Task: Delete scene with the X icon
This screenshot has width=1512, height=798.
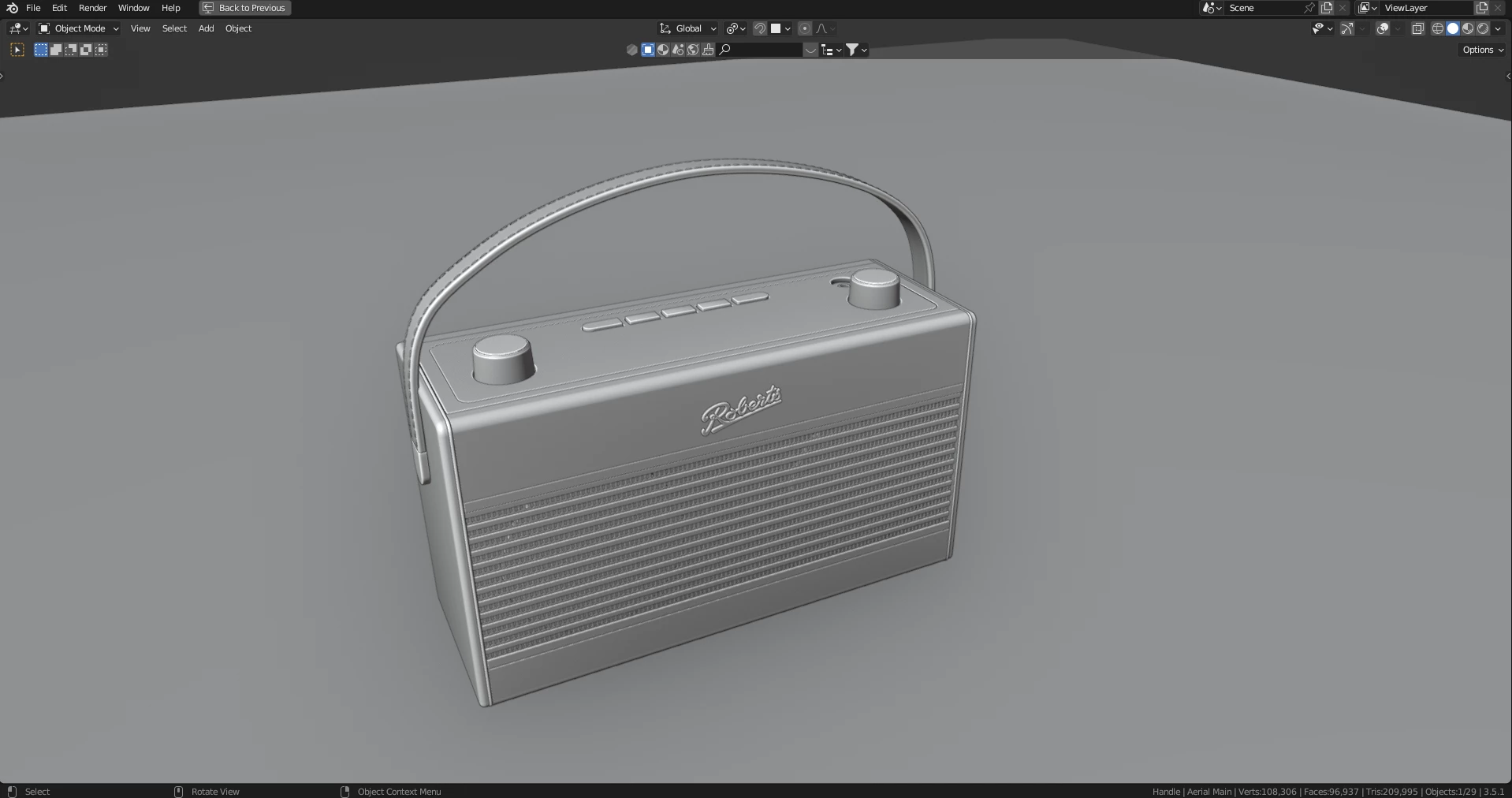Action: pyautogui.click(x=1343, y=8)
